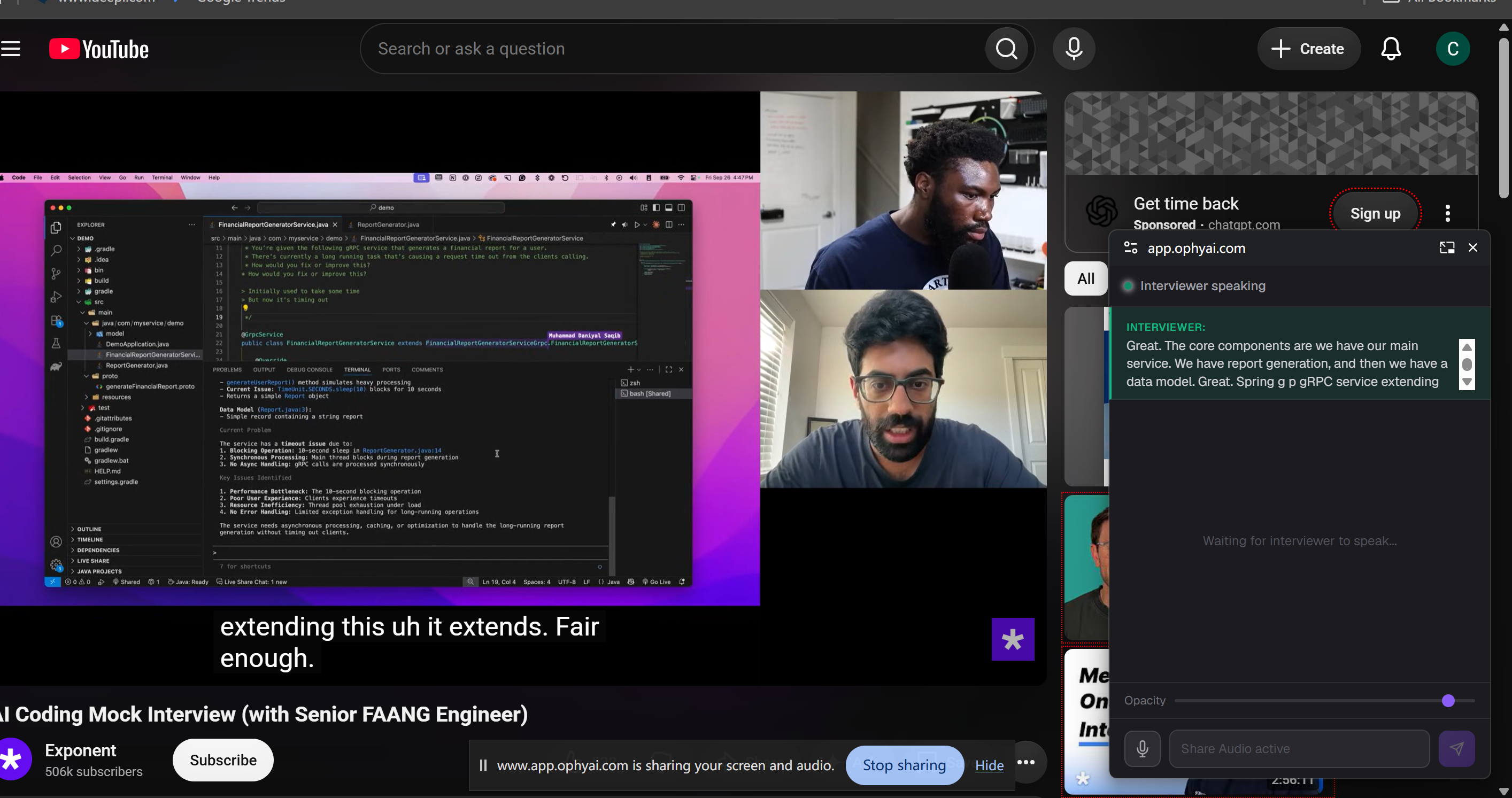Open generateFinancialReport.proto file in Explorer

pos(150,386)
